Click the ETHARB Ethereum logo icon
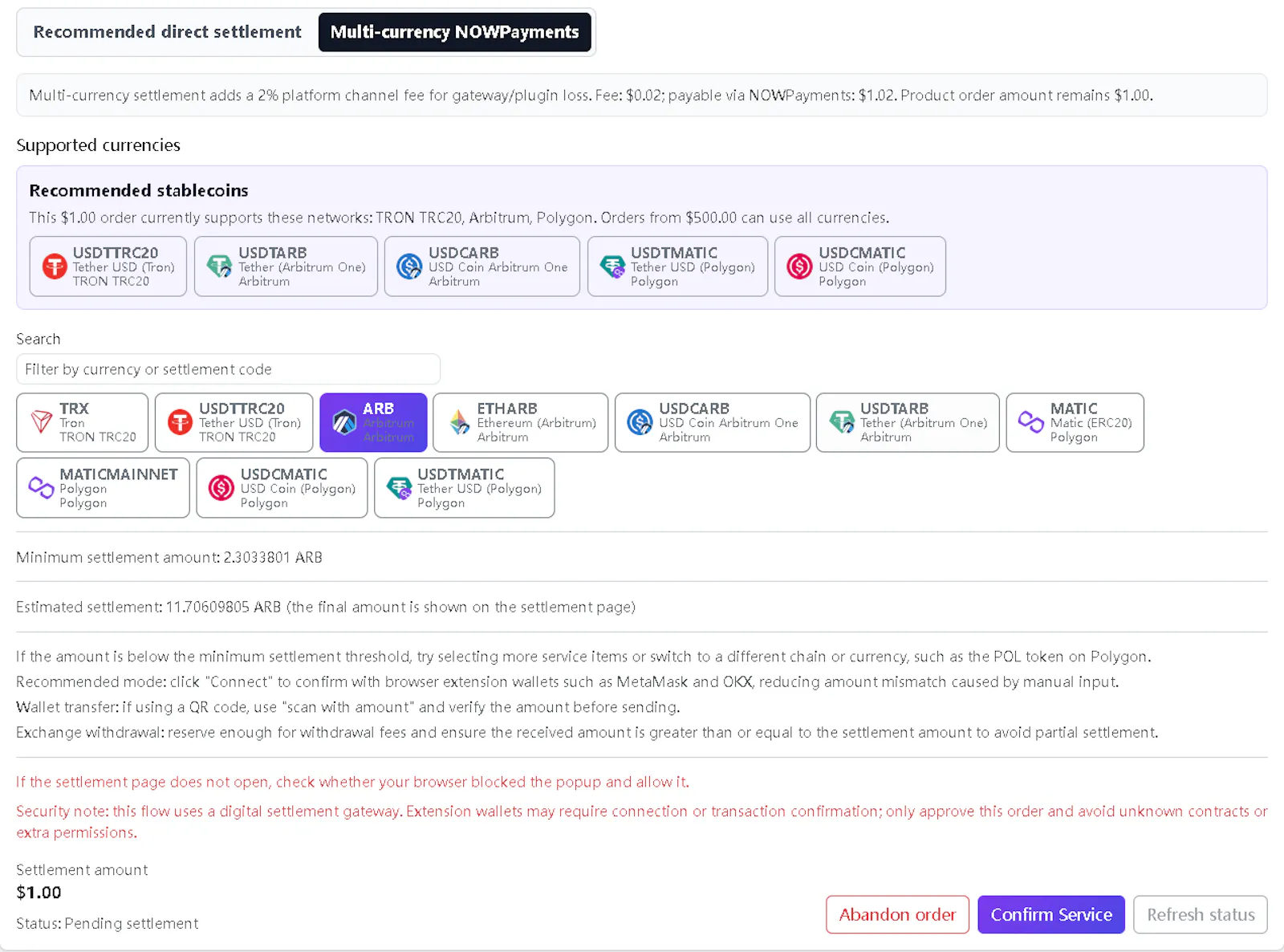 (x=459, y=421)
